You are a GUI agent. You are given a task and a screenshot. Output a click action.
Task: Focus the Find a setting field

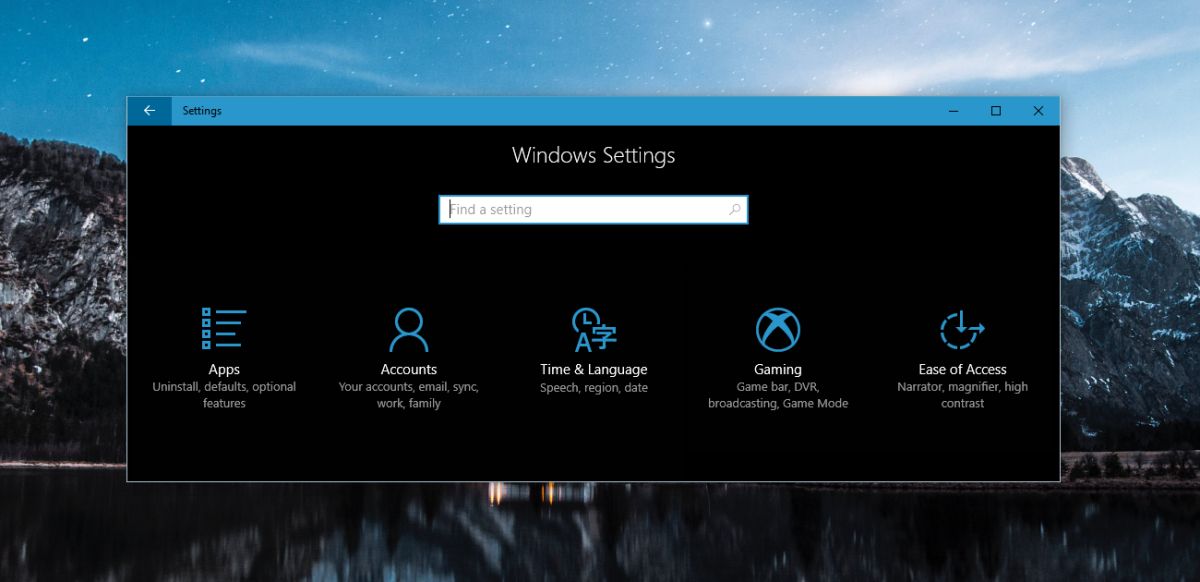pos(593,210)
